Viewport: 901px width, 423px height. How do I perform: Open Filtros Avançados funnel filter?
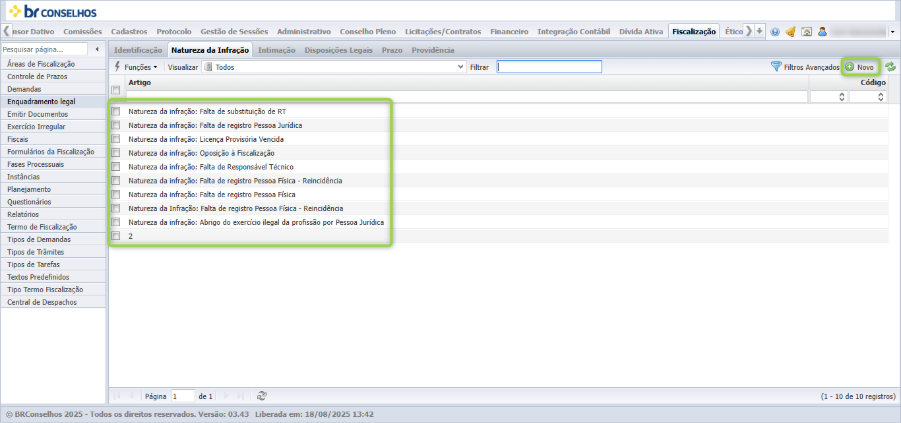(805, 67)
